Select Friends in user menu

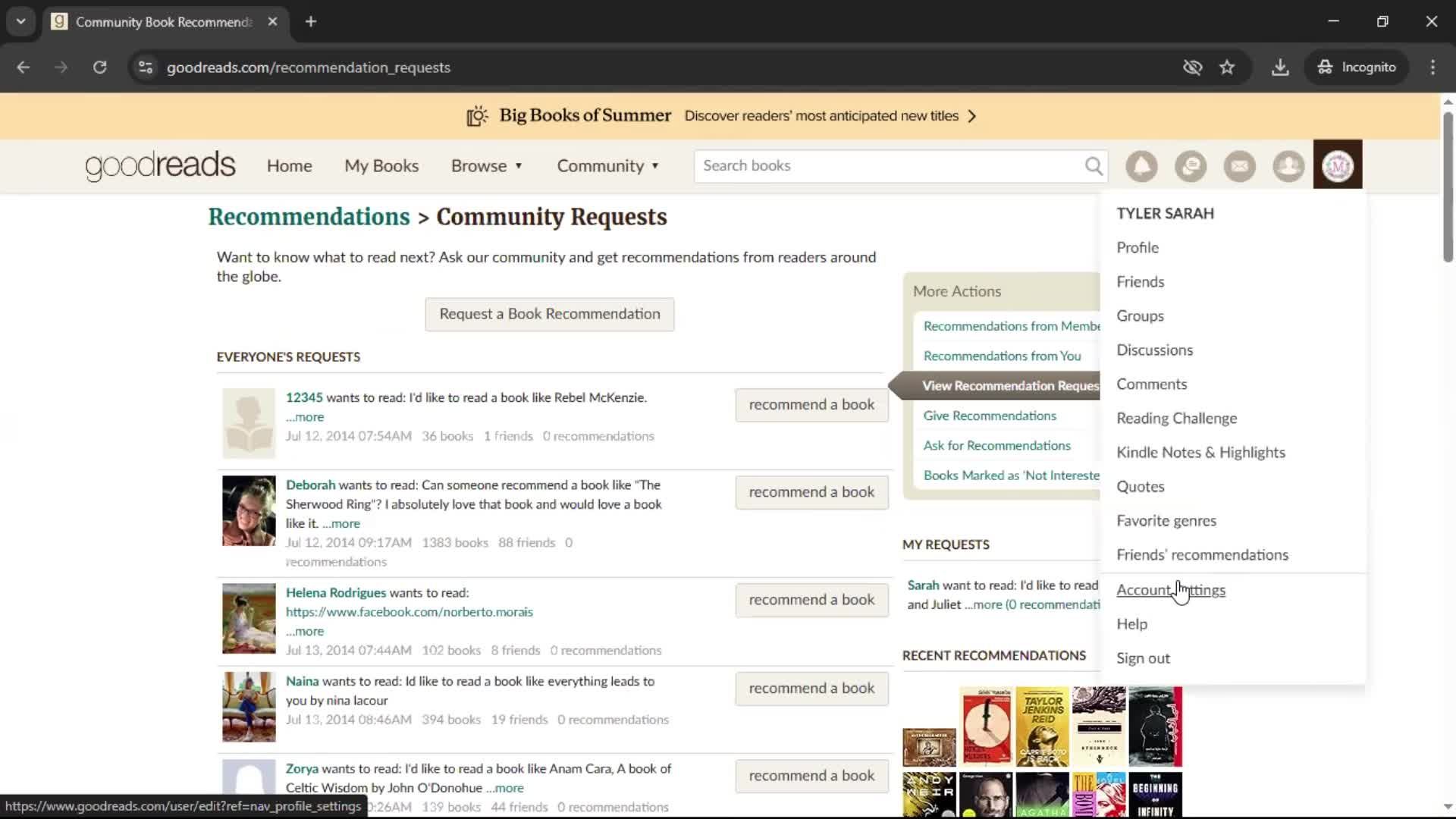[1140, 281]
